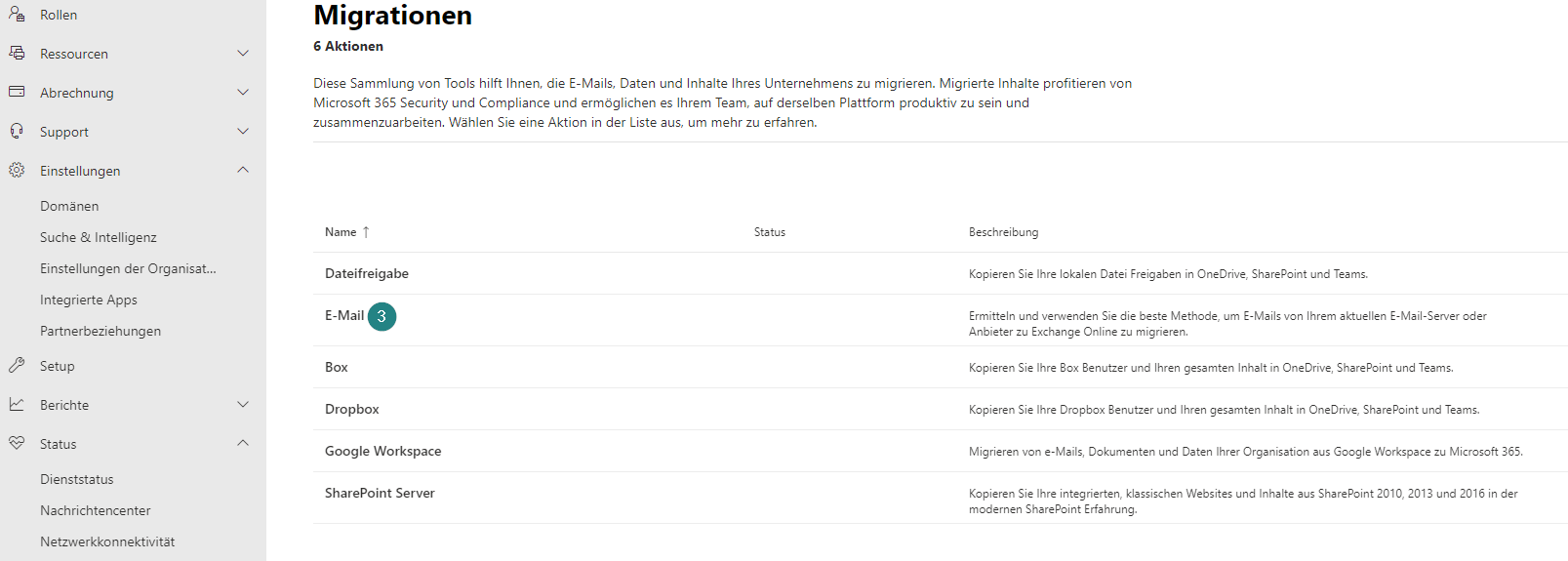Click the Einstellungen gear icon
The height and width of the screenshot is (561, 1568).
(17, 170)
